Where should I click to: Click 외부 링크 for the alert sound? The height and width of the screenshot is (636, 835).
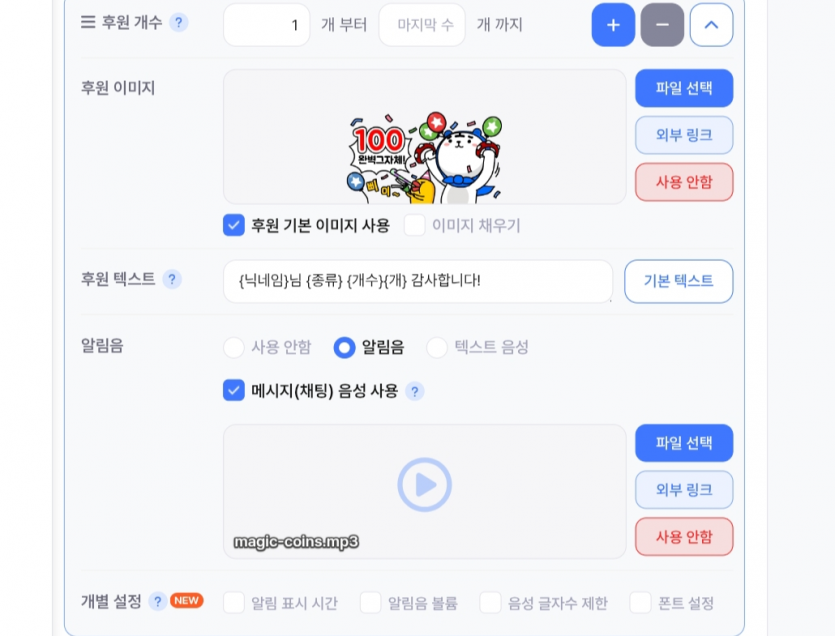coord(684,490)
